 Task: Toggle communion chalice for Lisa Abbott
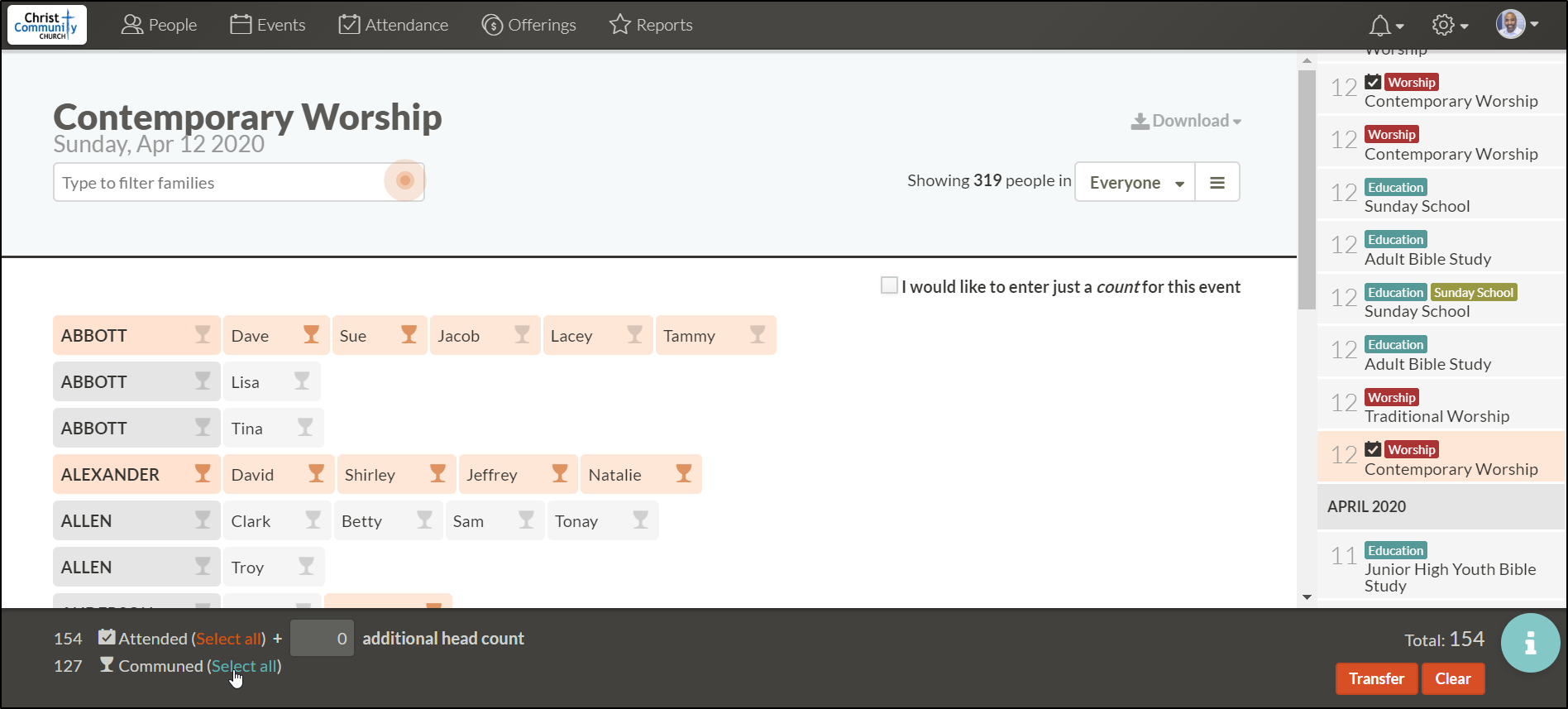(x=302, y=381)
